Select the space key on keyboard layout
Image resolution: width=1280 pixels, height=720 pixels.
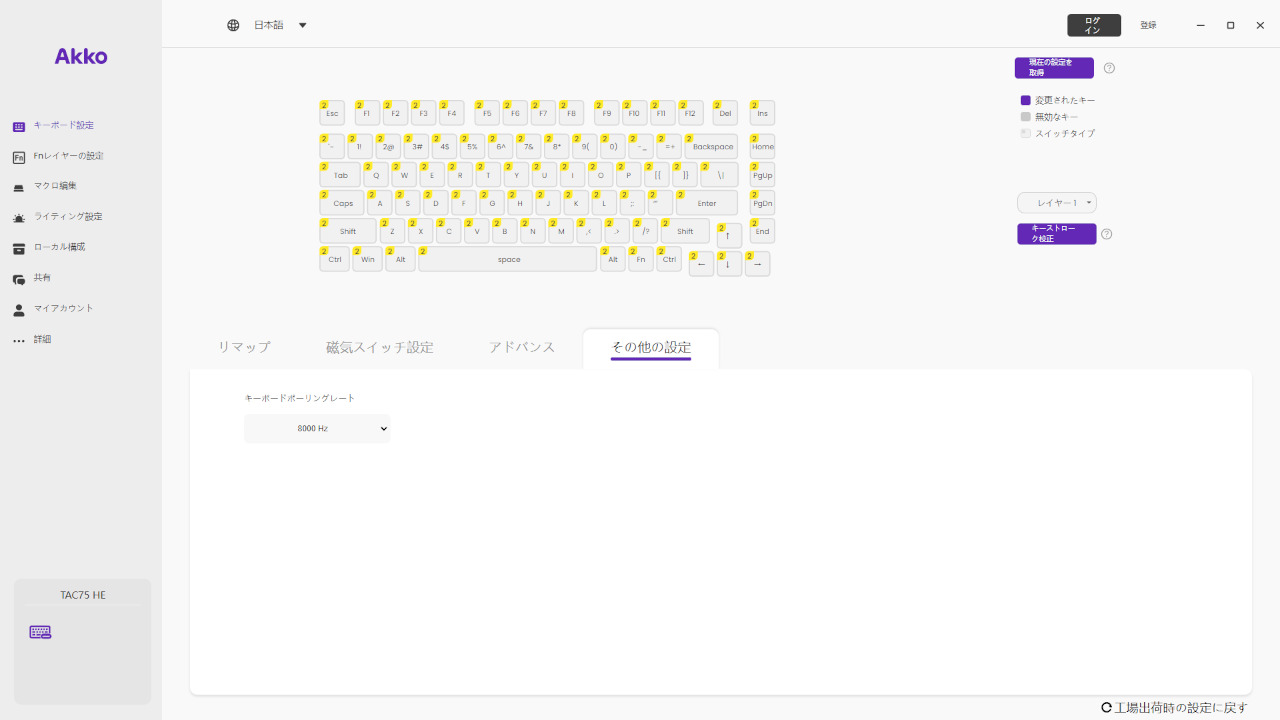(x=508, y=260)
